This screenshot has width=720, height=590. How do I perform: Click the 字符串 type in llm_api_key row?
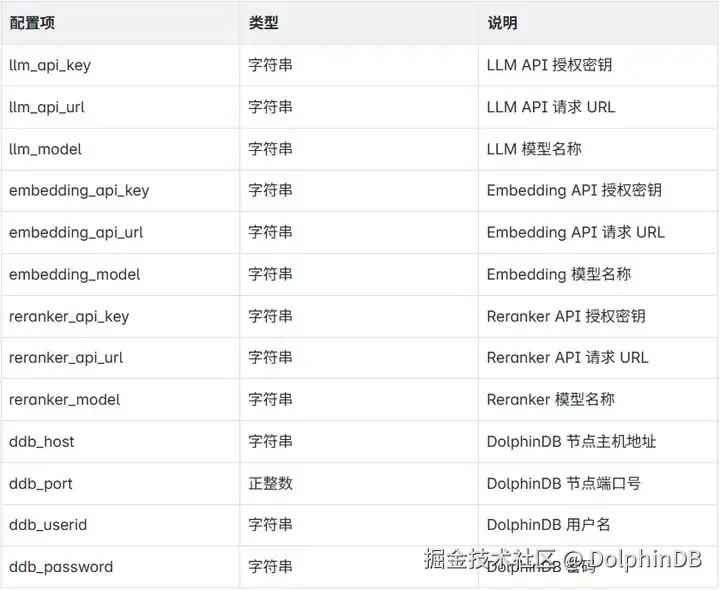point(270,65)
